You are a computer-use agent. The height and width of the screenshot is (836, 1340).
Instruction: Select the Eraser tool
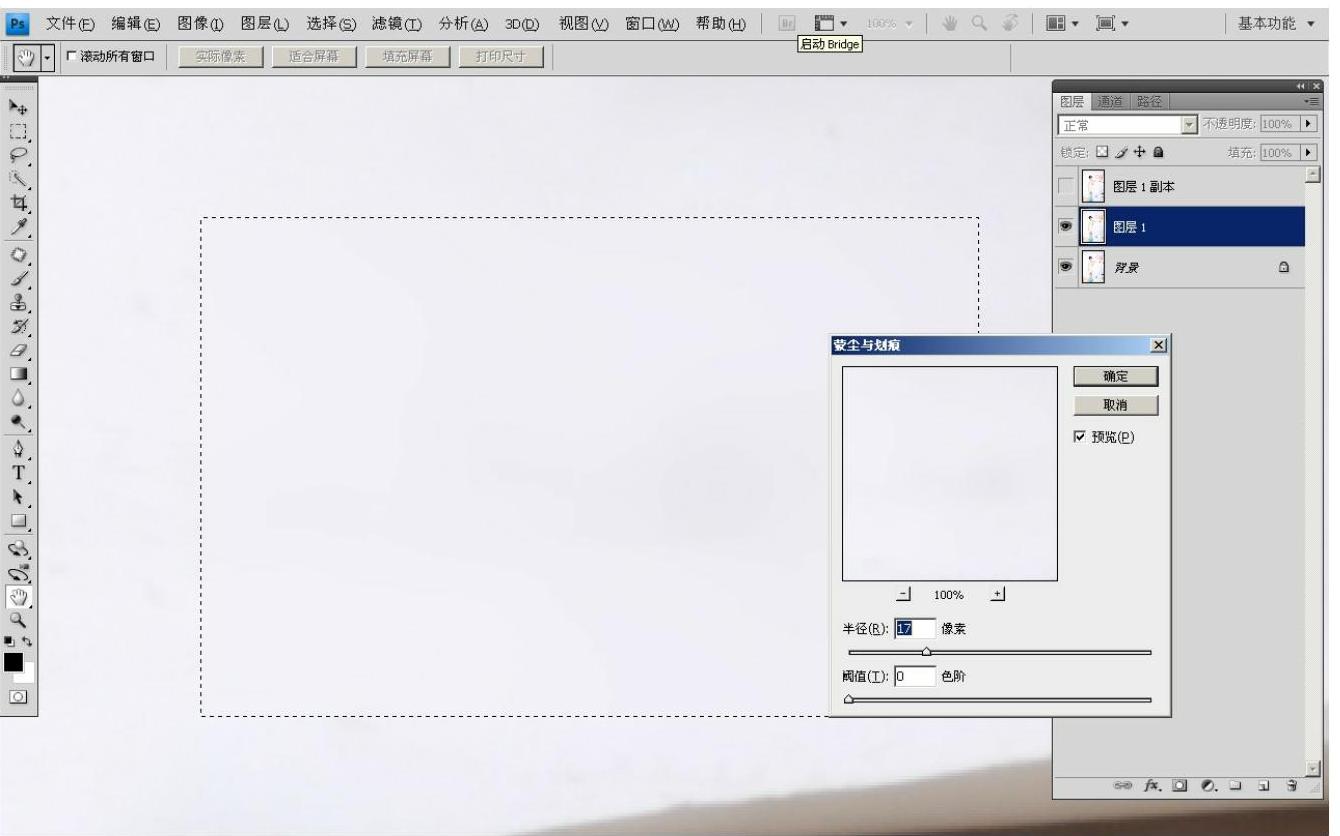pos(18,350)
